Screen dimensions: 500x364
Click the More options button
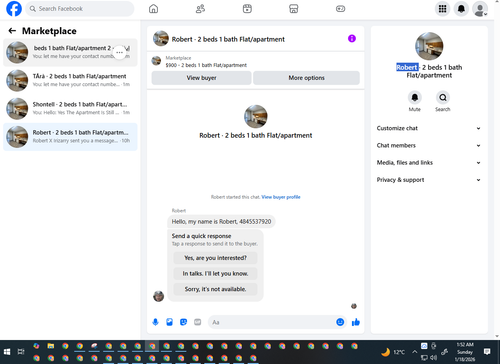(306, 78)
